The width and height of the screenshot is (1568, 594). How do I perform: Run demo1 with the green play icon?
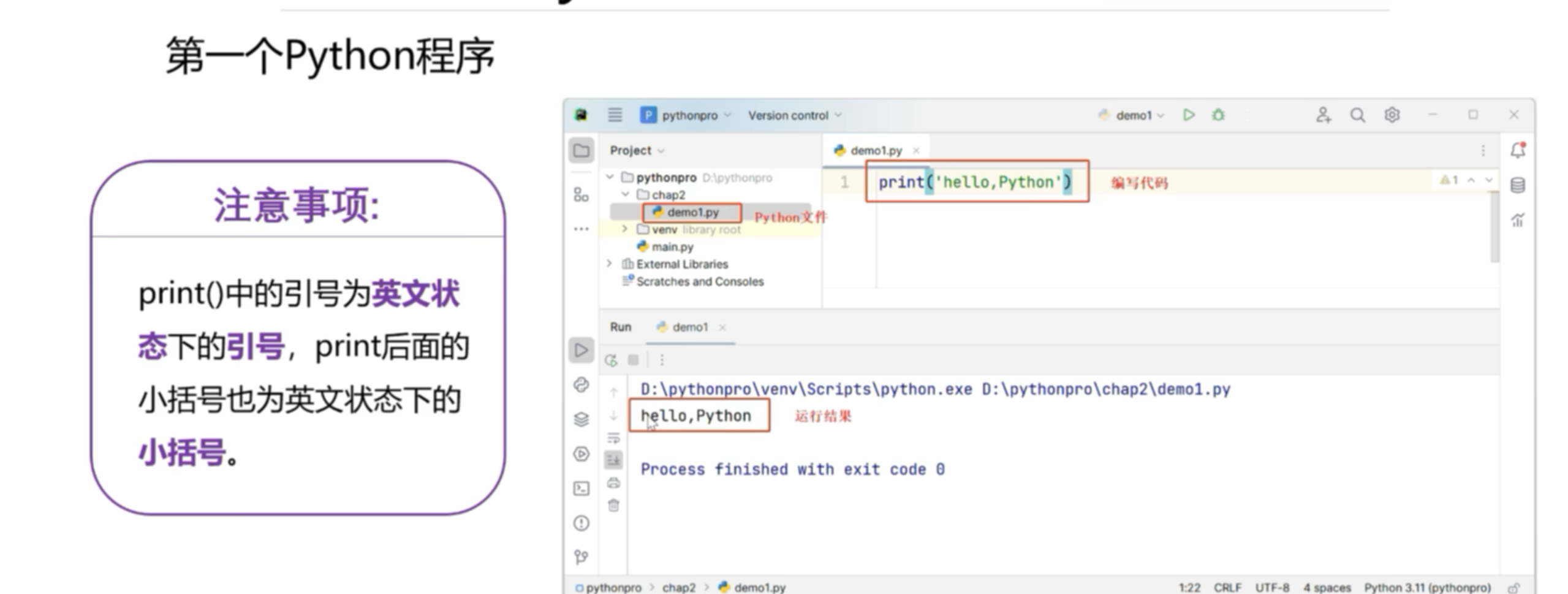pos(1189,115)
